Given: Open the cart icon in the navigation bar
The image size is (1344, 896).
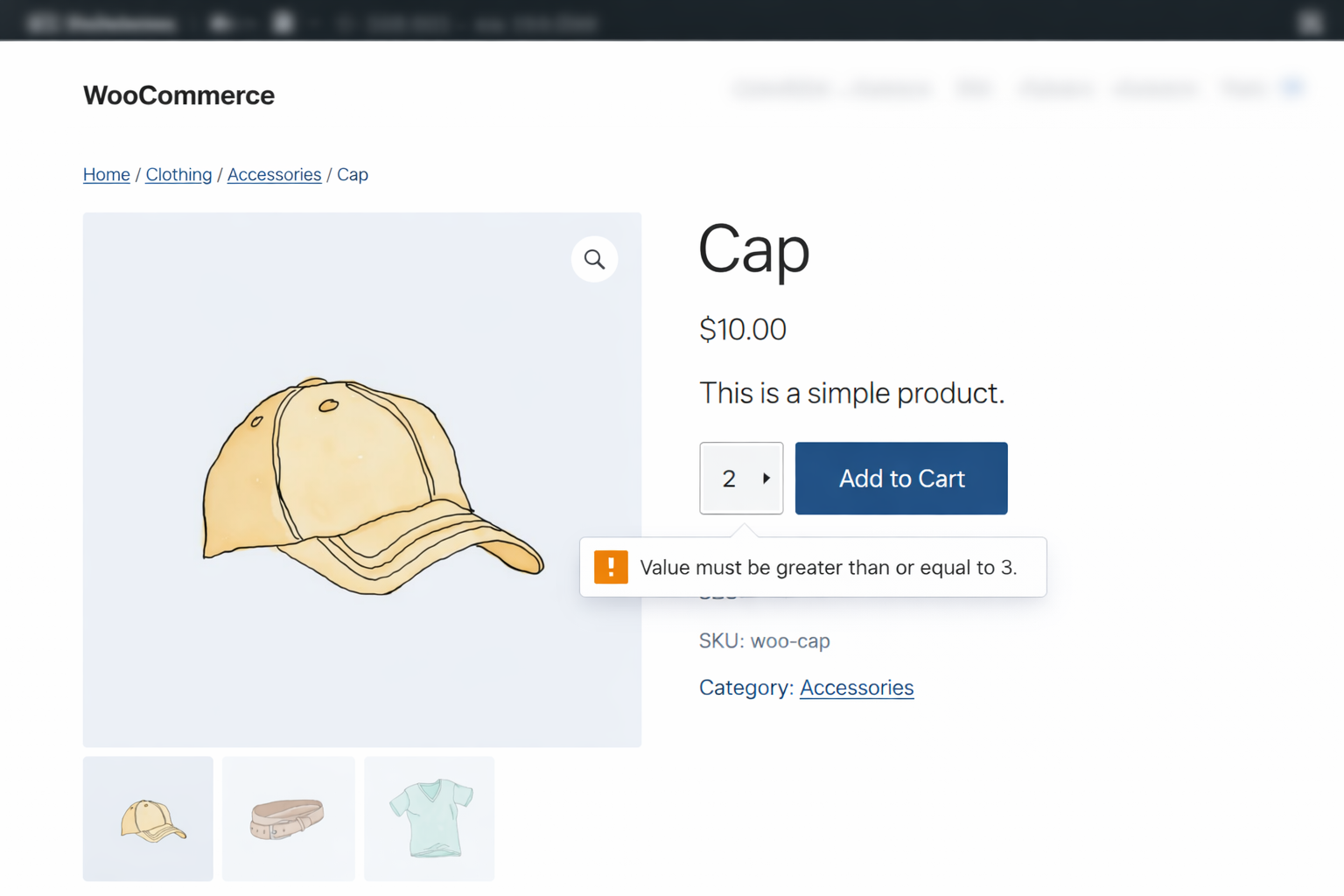Looking at the screenshot, I should [1292, 87].
